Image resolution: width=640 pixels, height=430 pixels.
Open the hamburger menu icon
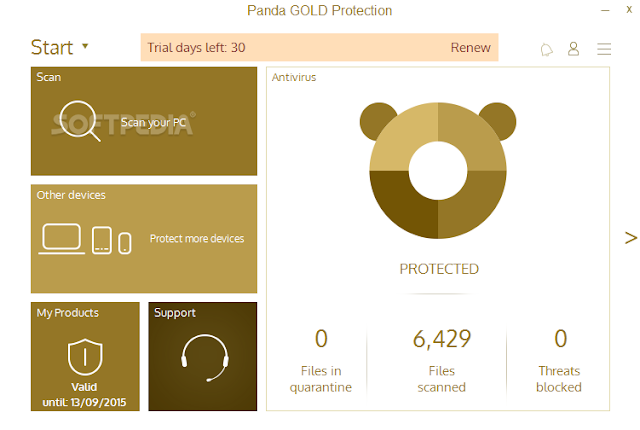[604, 48]
